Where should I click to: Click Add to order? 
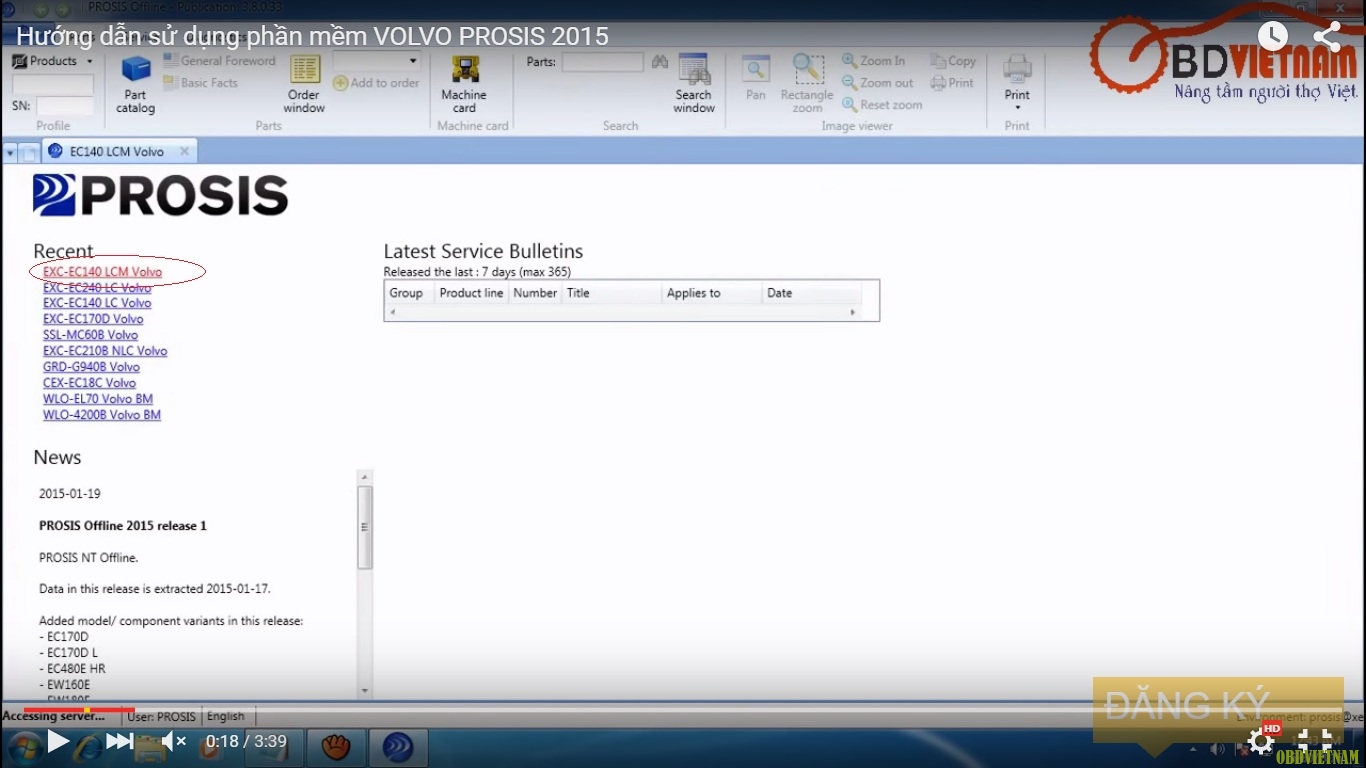tap(376, 83)
